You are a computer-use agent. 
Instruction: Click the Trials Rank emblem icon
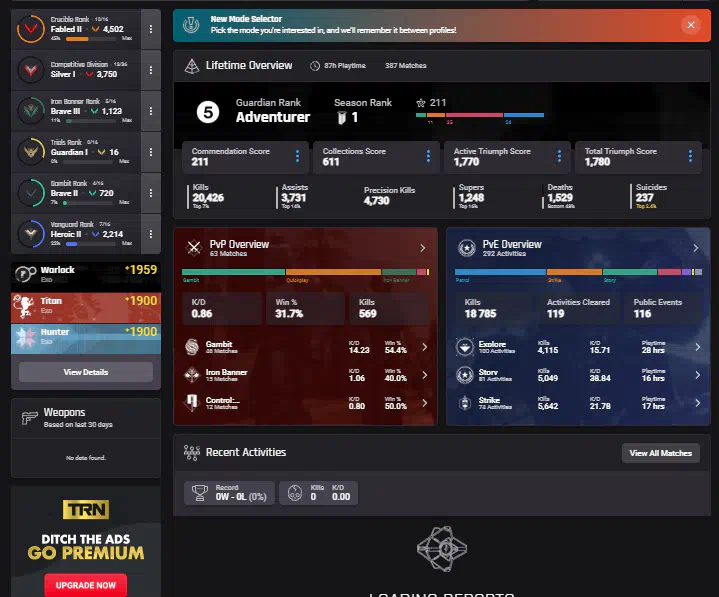pos(31,152)
